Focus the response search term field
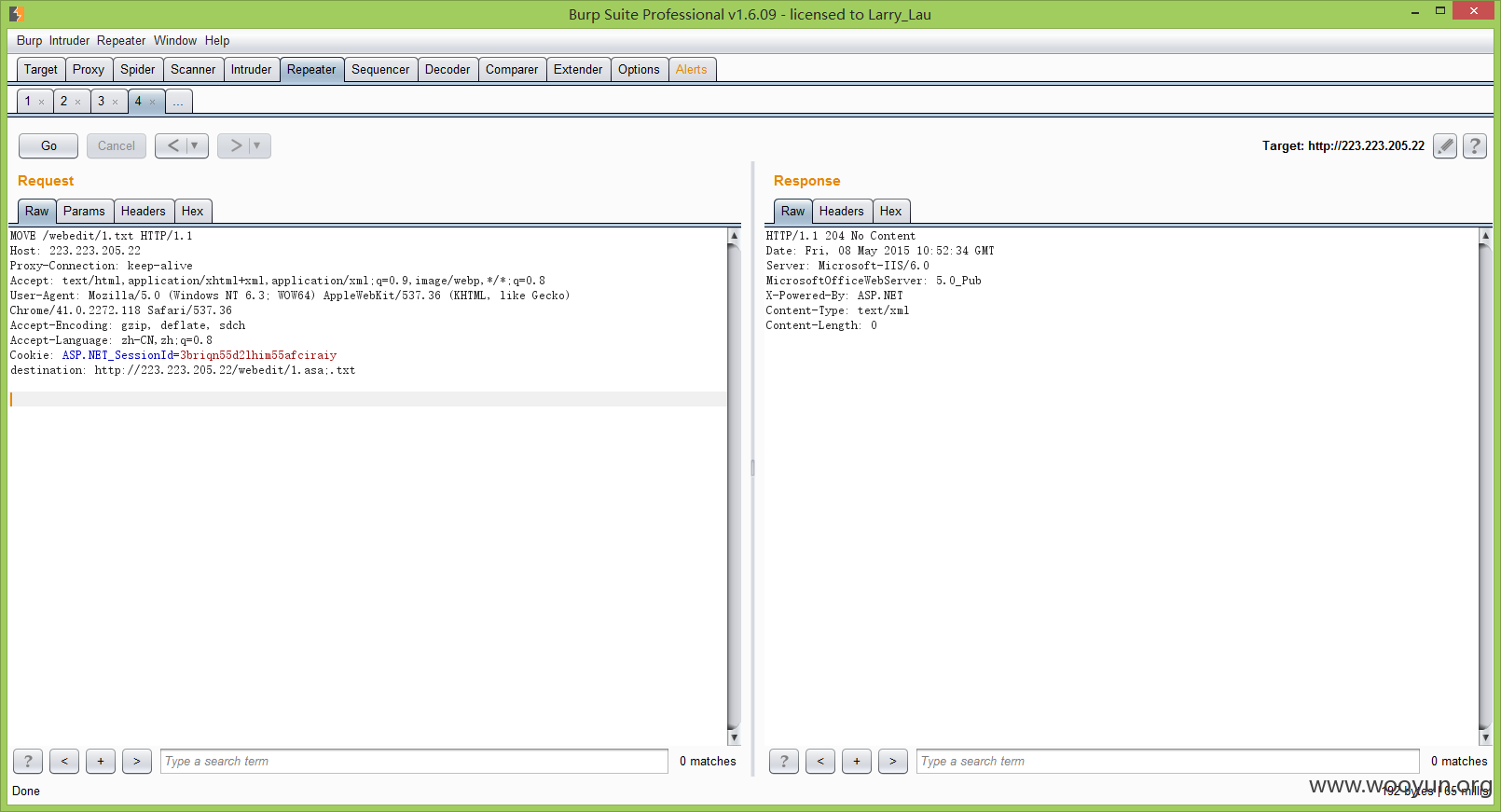This screenshot has width=1501, height=812. pyautogui.click(x=1168, y=762)
